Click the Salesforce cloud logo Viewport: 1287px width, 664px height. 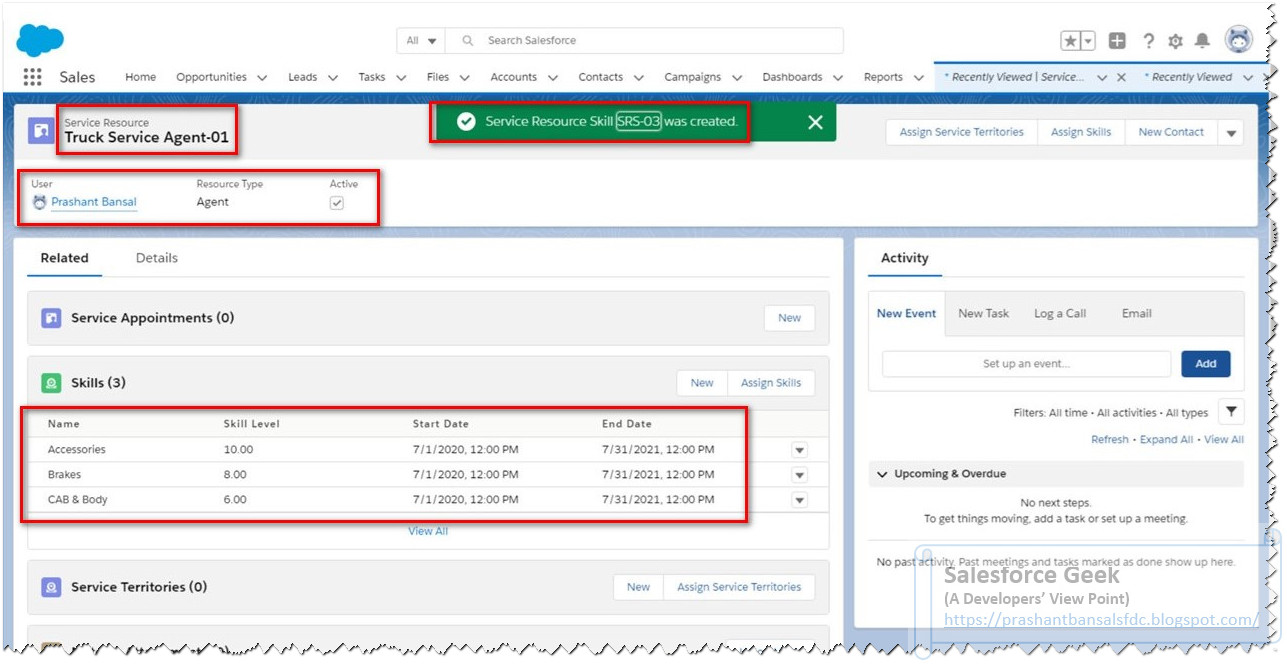click(40, 40)
